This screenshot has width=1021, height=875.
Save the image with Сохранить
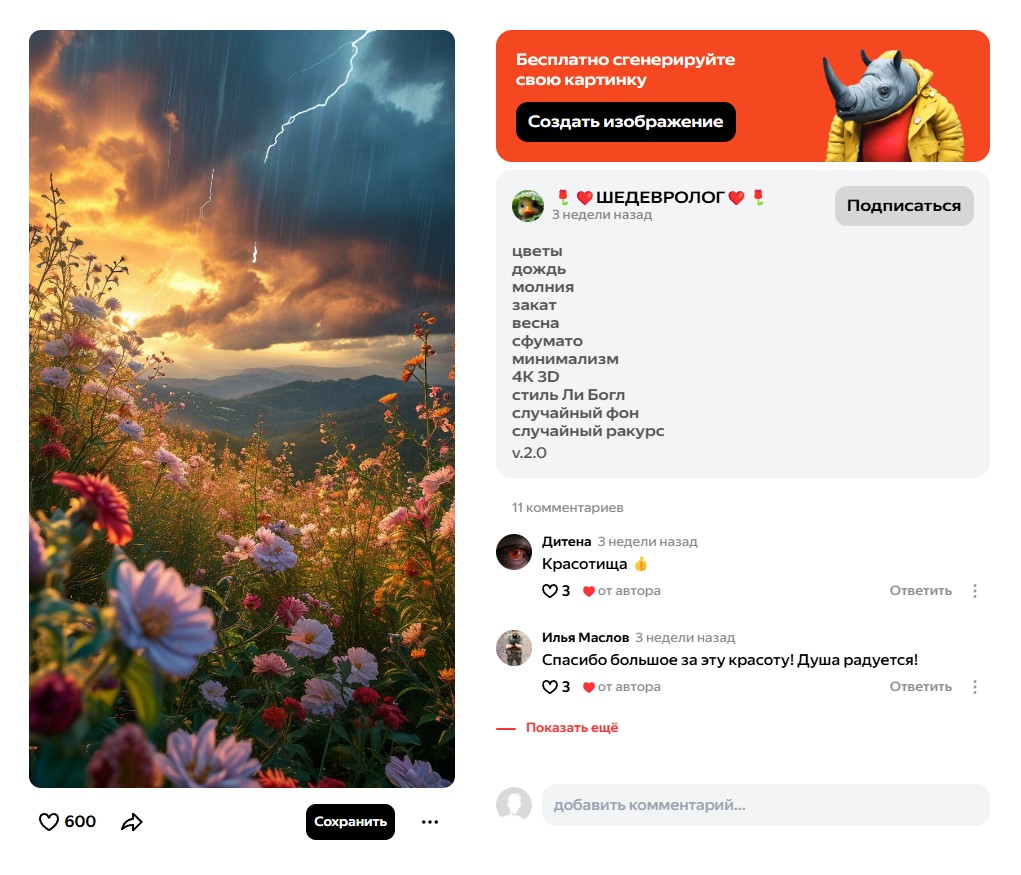[x=350, y=822]
